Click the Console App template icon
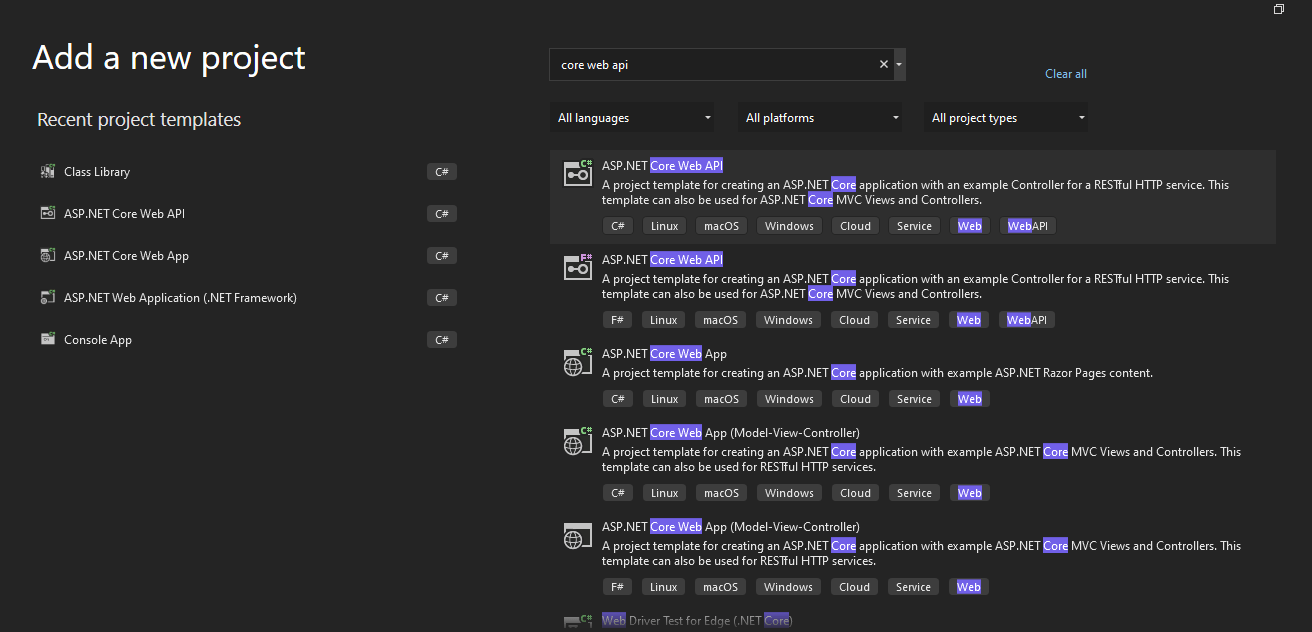Screen dimensions: 1312x632 coord(47,340)
